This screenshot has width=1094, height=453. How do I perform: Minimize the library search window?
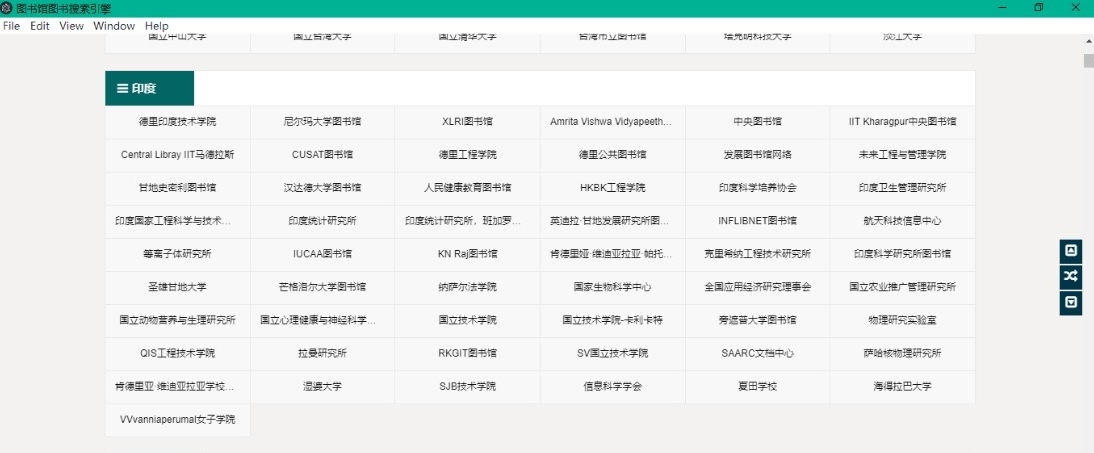[x=1003, y=8]
